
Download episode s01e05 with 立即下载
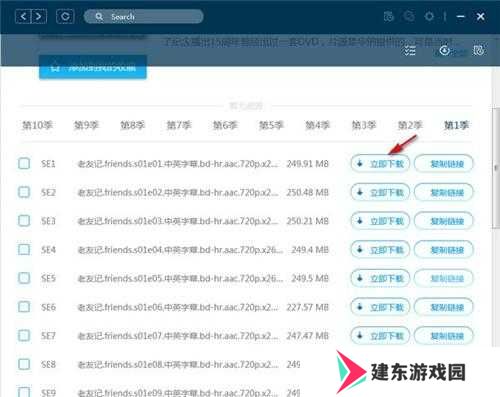[380, 278]
